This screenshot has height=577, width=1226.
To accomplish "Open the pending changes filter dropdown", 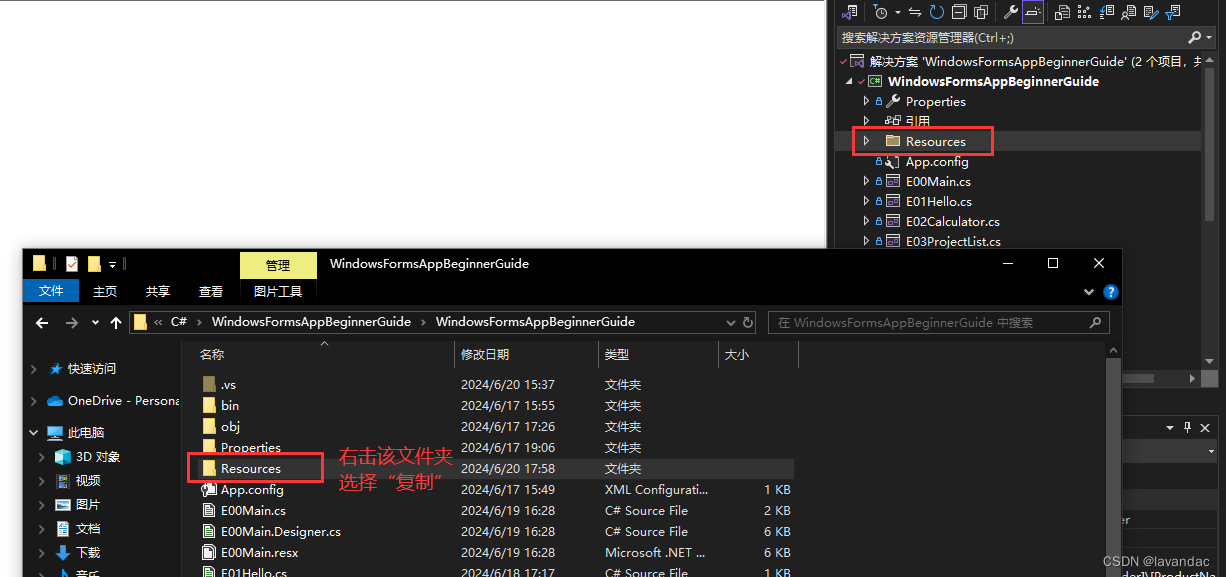I will point(898,11).
